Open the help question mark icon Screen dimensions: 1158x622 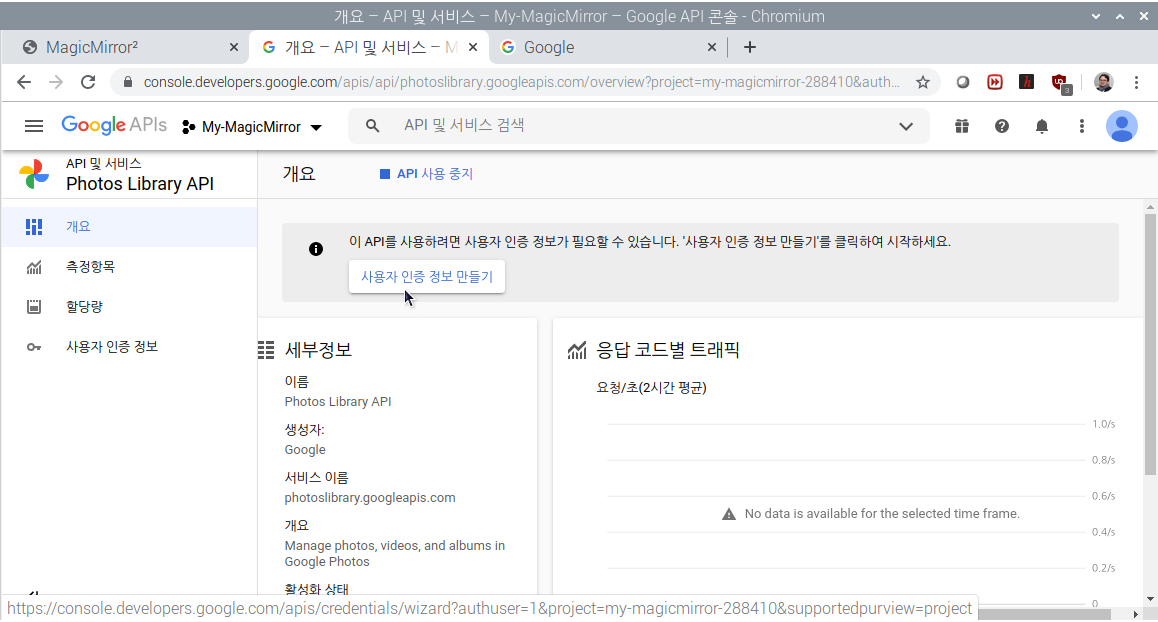[x=1001, y=126]
